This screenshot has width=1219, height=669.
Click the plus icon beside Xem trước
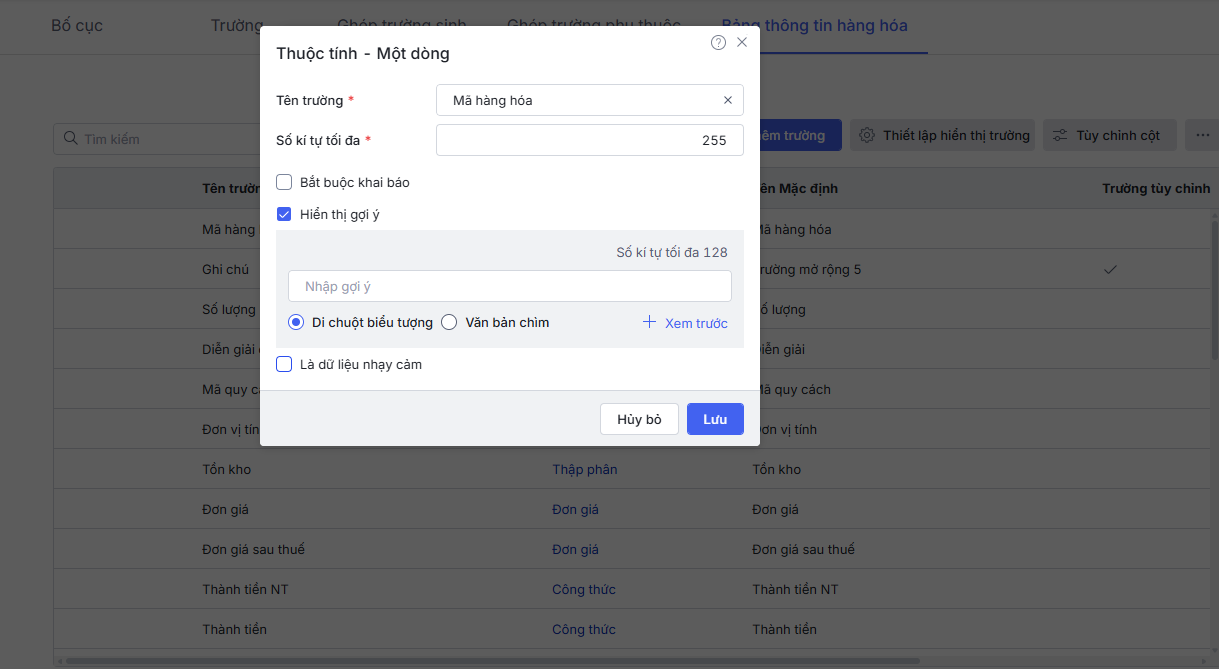point(649,322)
